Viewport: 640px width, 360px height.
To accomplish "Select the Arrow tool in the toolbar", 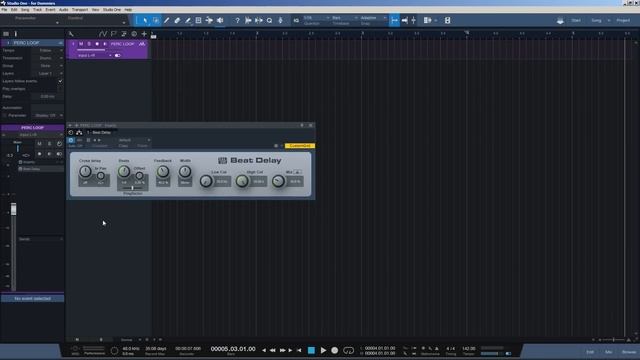I will pyautogui.click(x=145, y=20).
